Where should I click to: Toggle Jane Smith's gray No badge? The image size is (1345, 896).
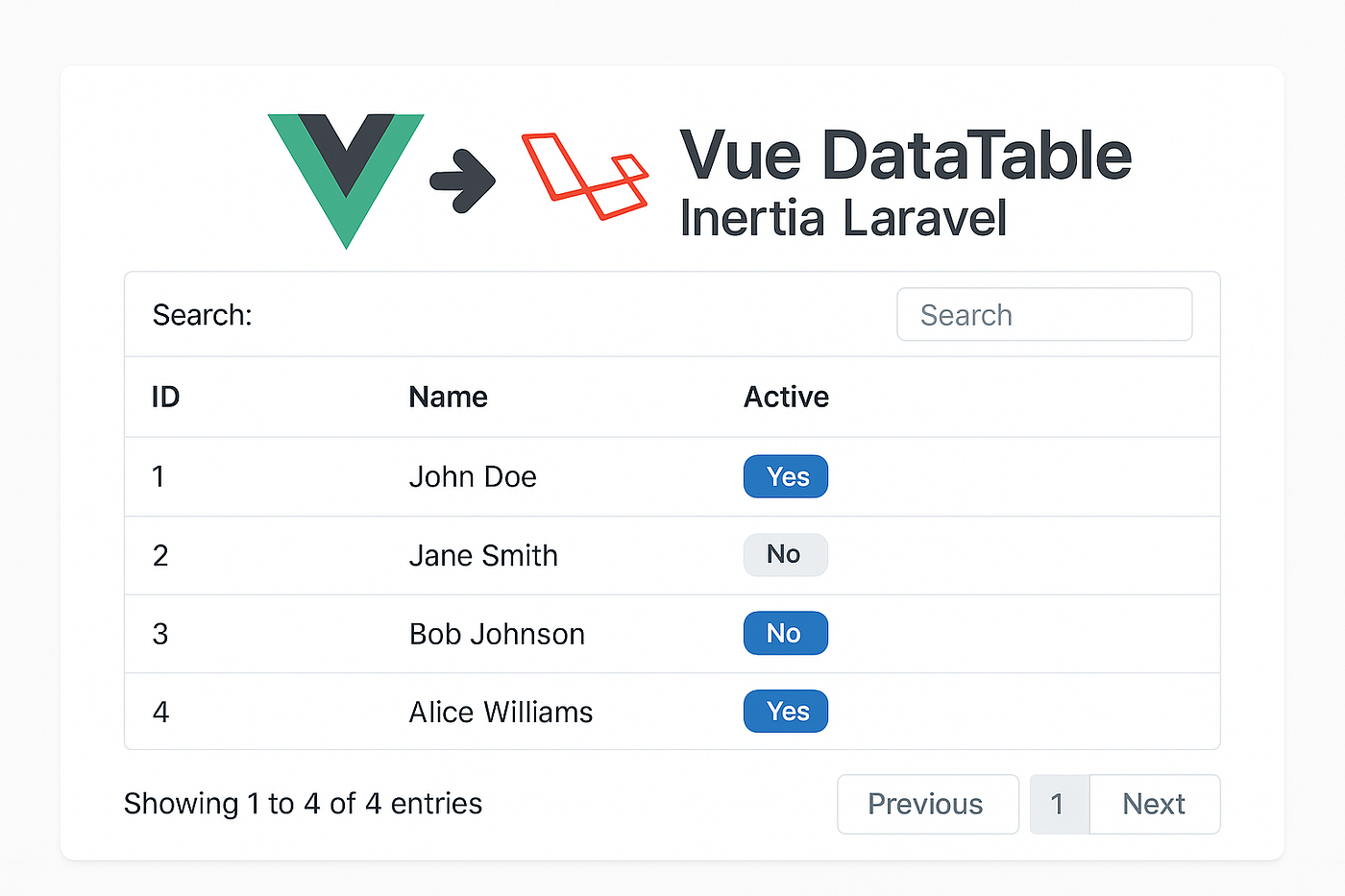pyautogui.click(x=786, y=554)
